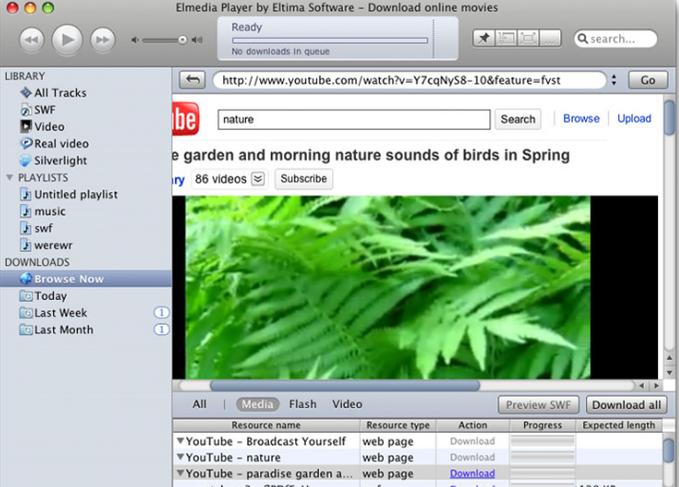Click the pin window toolbar icon

(x=484, y=38)
